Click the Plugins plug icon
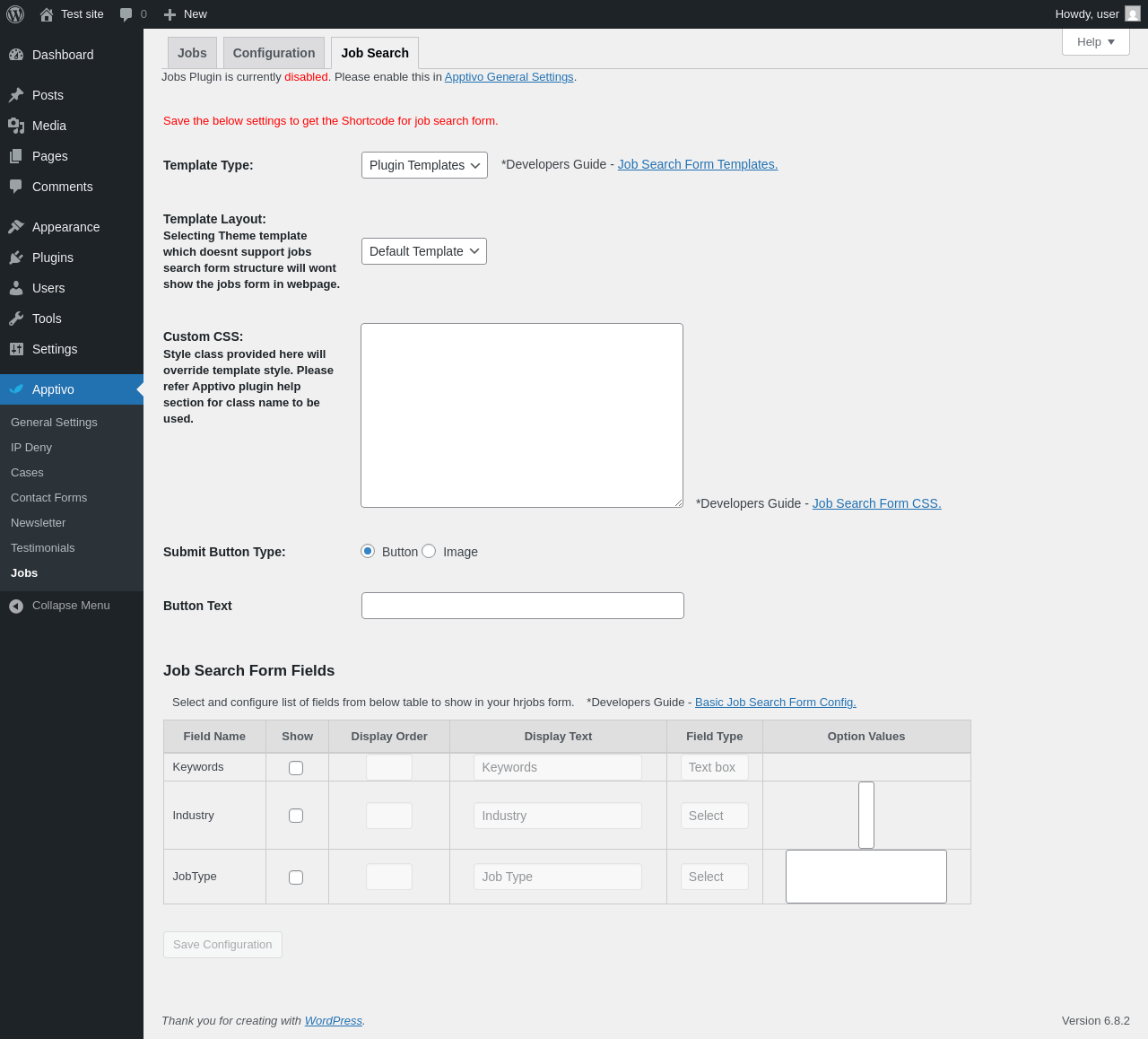Image resolution: width=1148 pixels, height=1039 pixels. click(16, 258)
